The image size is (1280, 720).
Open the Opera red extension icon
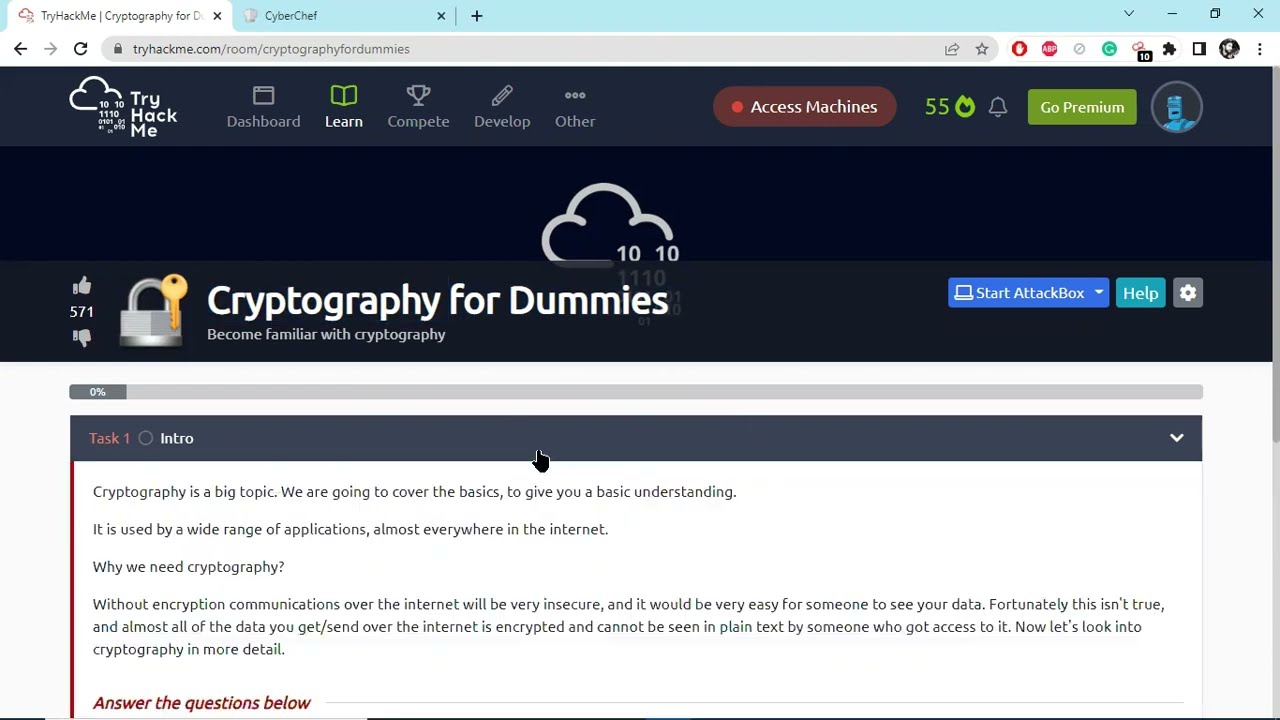click(x=1019, y=49)
